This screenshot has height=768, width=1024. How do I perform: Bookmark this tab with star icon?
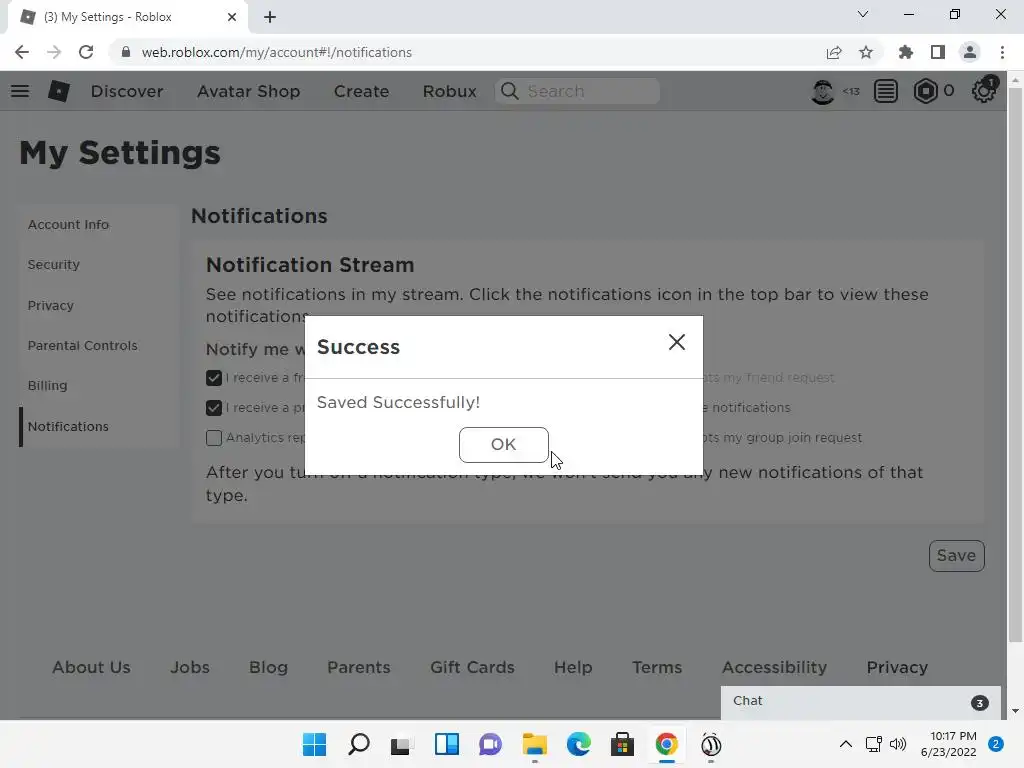point(866,52)
